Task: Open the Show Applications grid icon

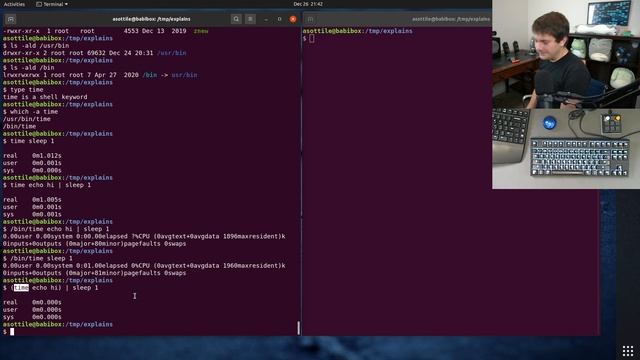Action: click(x=628, y=350)
